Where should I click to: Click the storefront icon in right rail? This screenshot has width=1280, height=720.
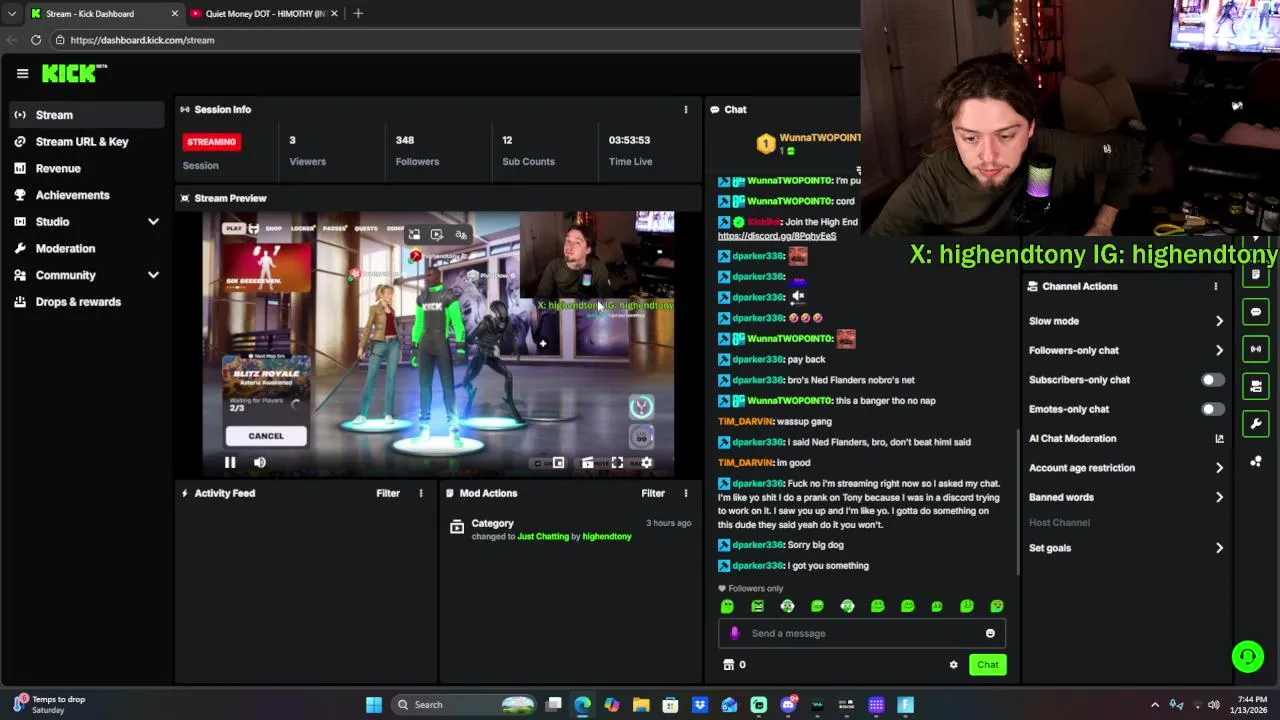click(1256, 386)
